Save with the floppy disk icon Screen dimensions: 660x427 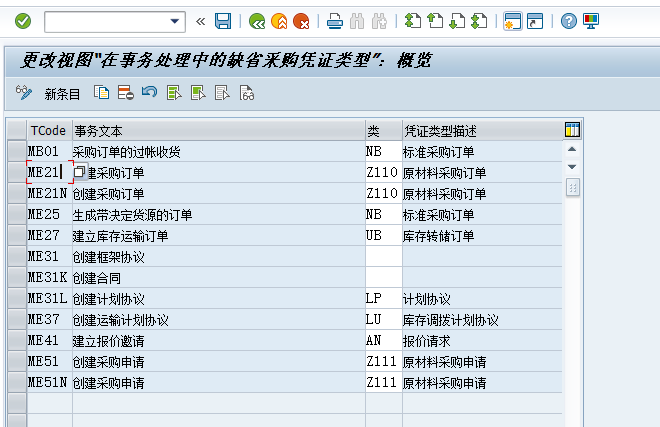tap(223, 21)
